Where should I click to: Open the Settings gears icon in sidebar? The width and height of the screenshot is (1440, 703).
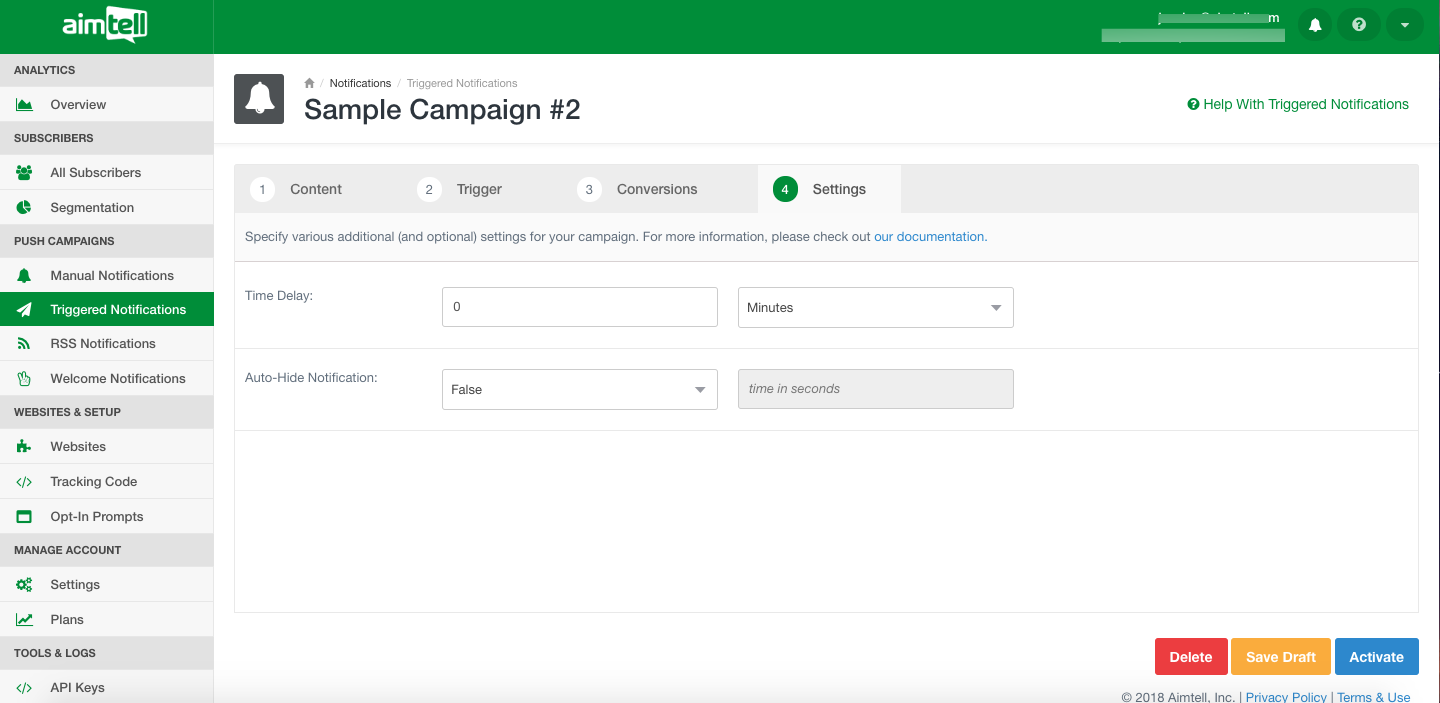pyautogui.click(x=25, y=585)
